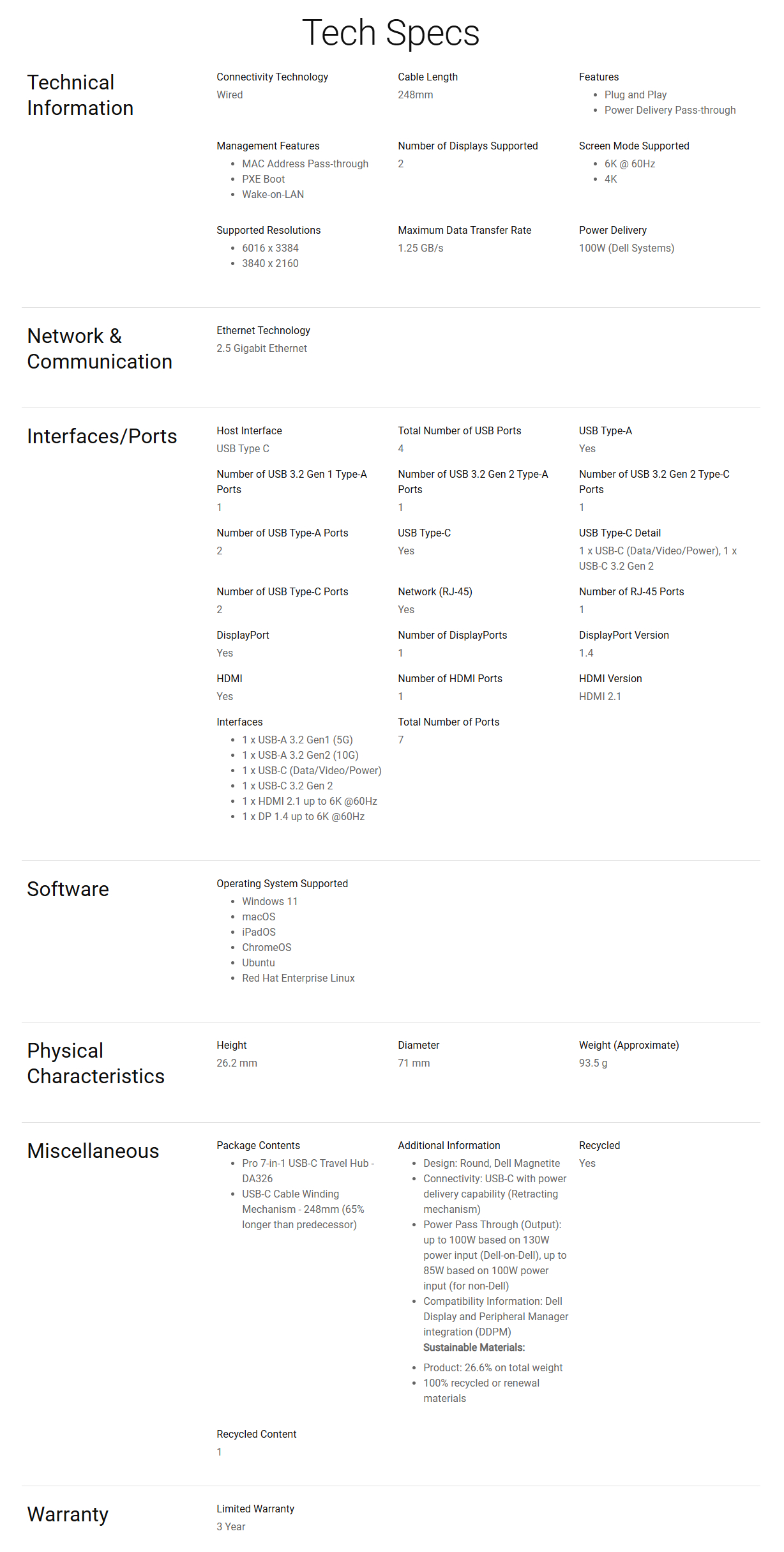Click the Total Number of Ports label
784x1552 pixels.
[x=448, y=722]
